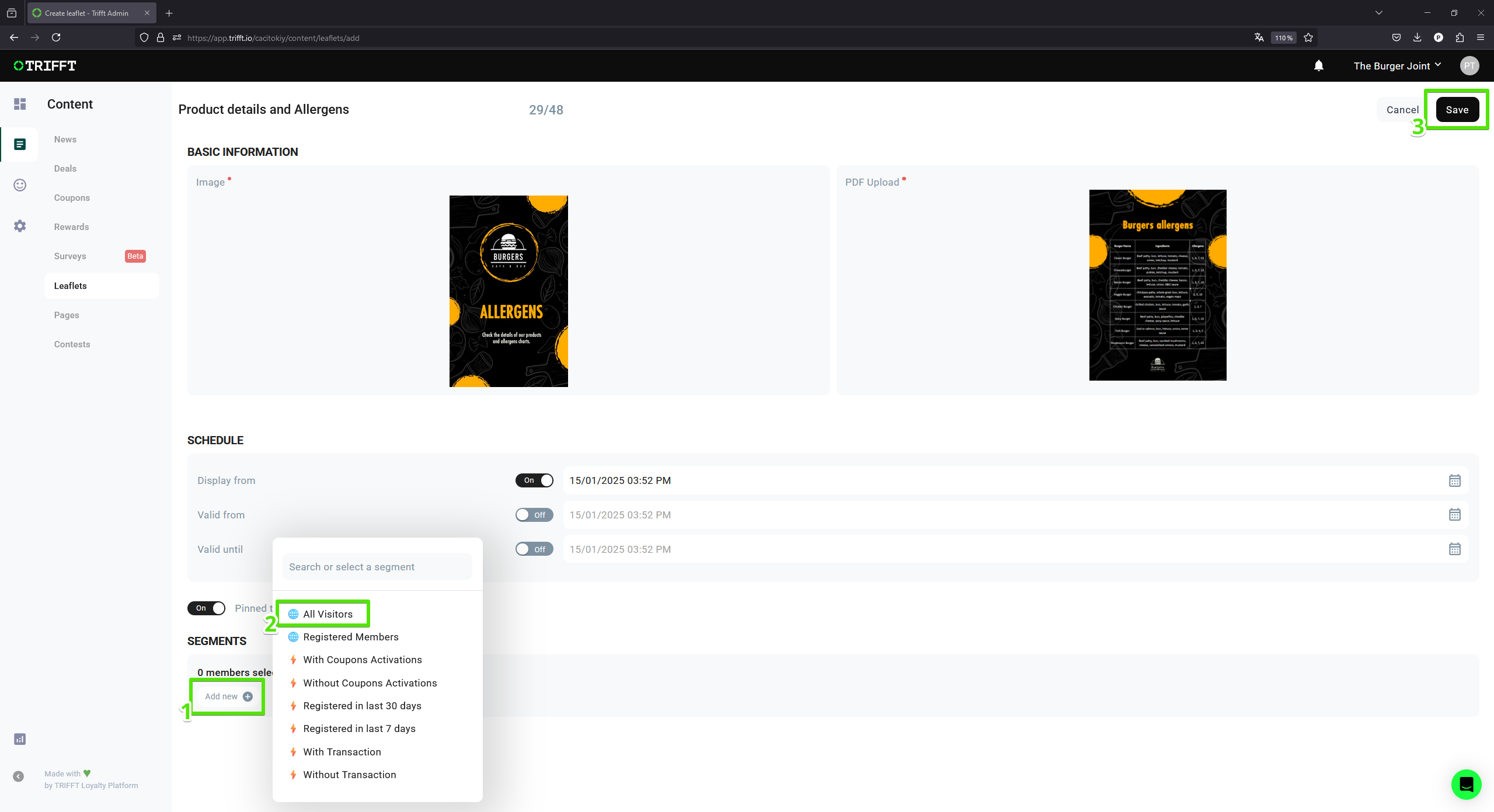
Task: Toggle the Valid from On/Off switch
Action: pyautogui.click(x=533, y=514)
